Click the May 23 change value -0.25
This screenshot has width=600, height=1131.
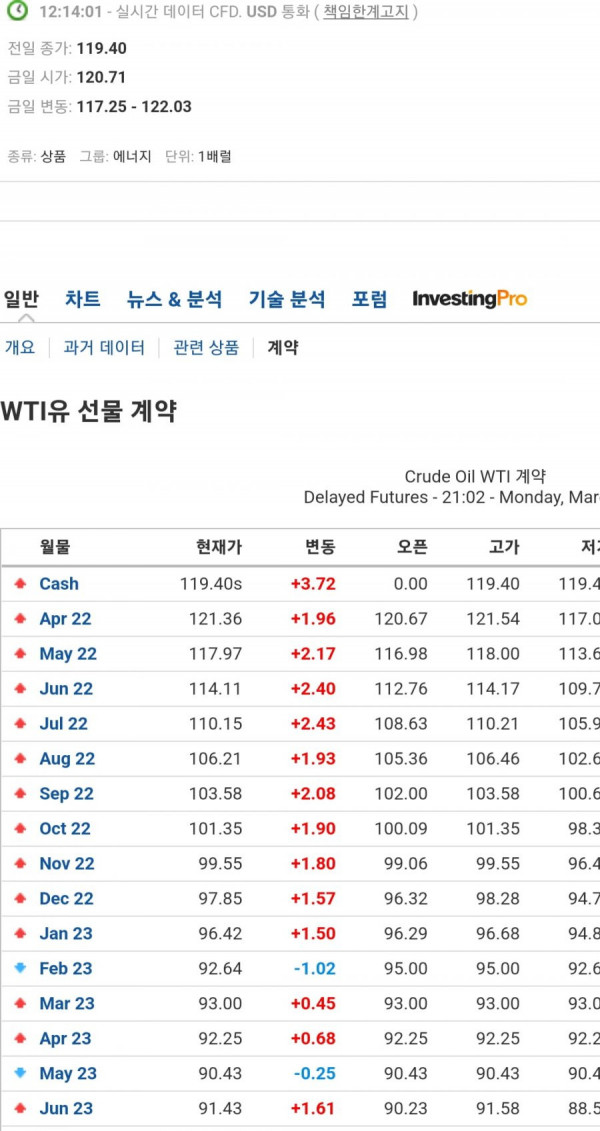pos(314,1073)
